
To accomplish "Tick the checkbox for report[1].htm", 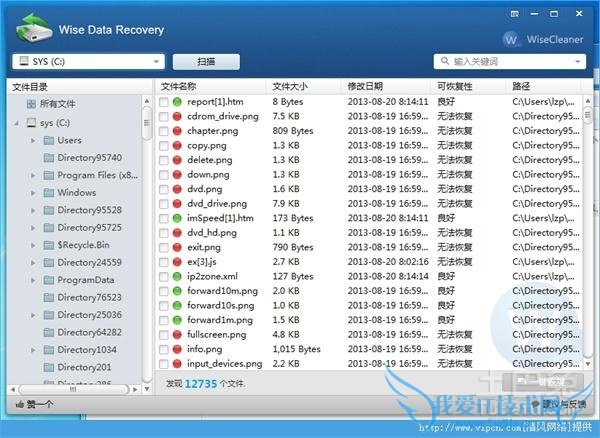I will (x=163, y=102).
